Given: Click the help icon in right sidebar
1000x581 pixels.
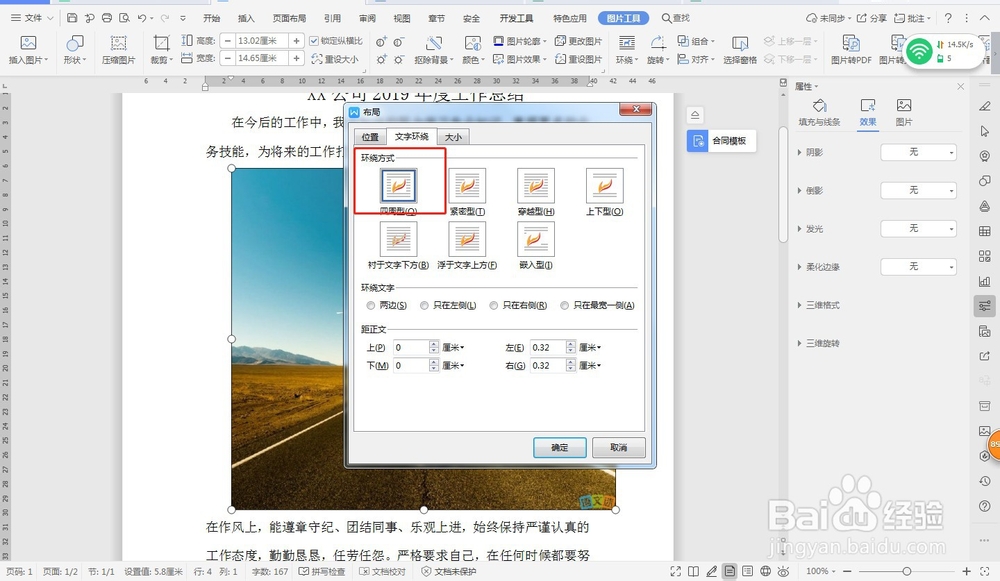Looking at the screenshot, I should 985,506.
